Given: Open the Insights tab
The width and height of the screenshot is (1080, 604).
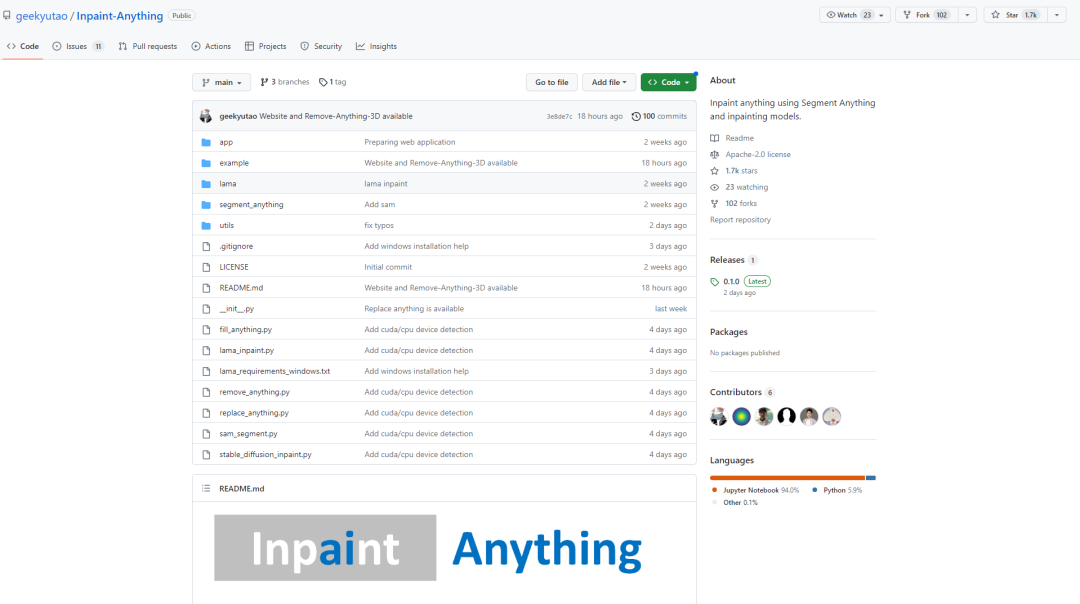Looking at the screenshot, I should point(376,46).
